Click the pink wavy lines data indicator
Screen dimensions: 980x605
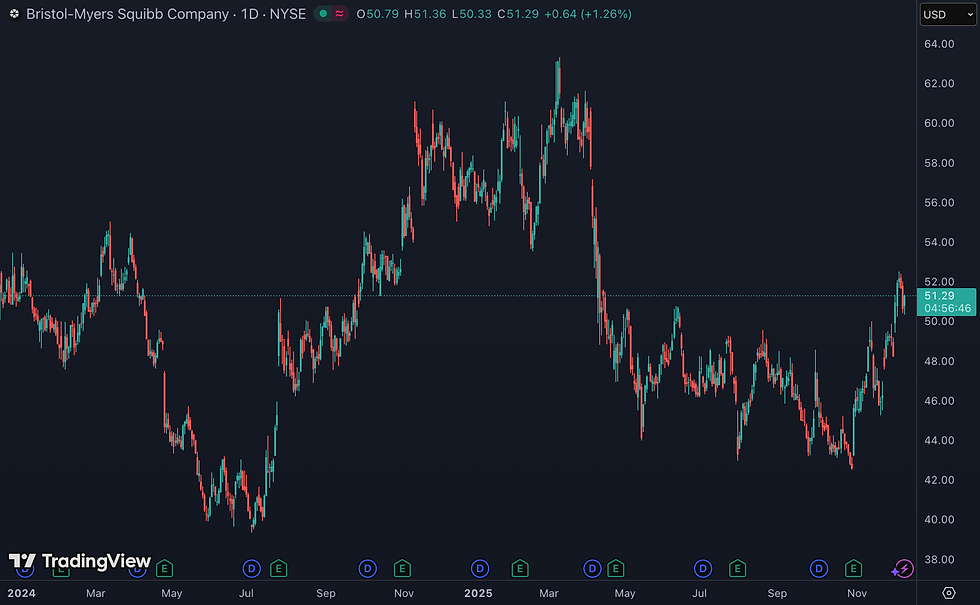click(339, 14)
